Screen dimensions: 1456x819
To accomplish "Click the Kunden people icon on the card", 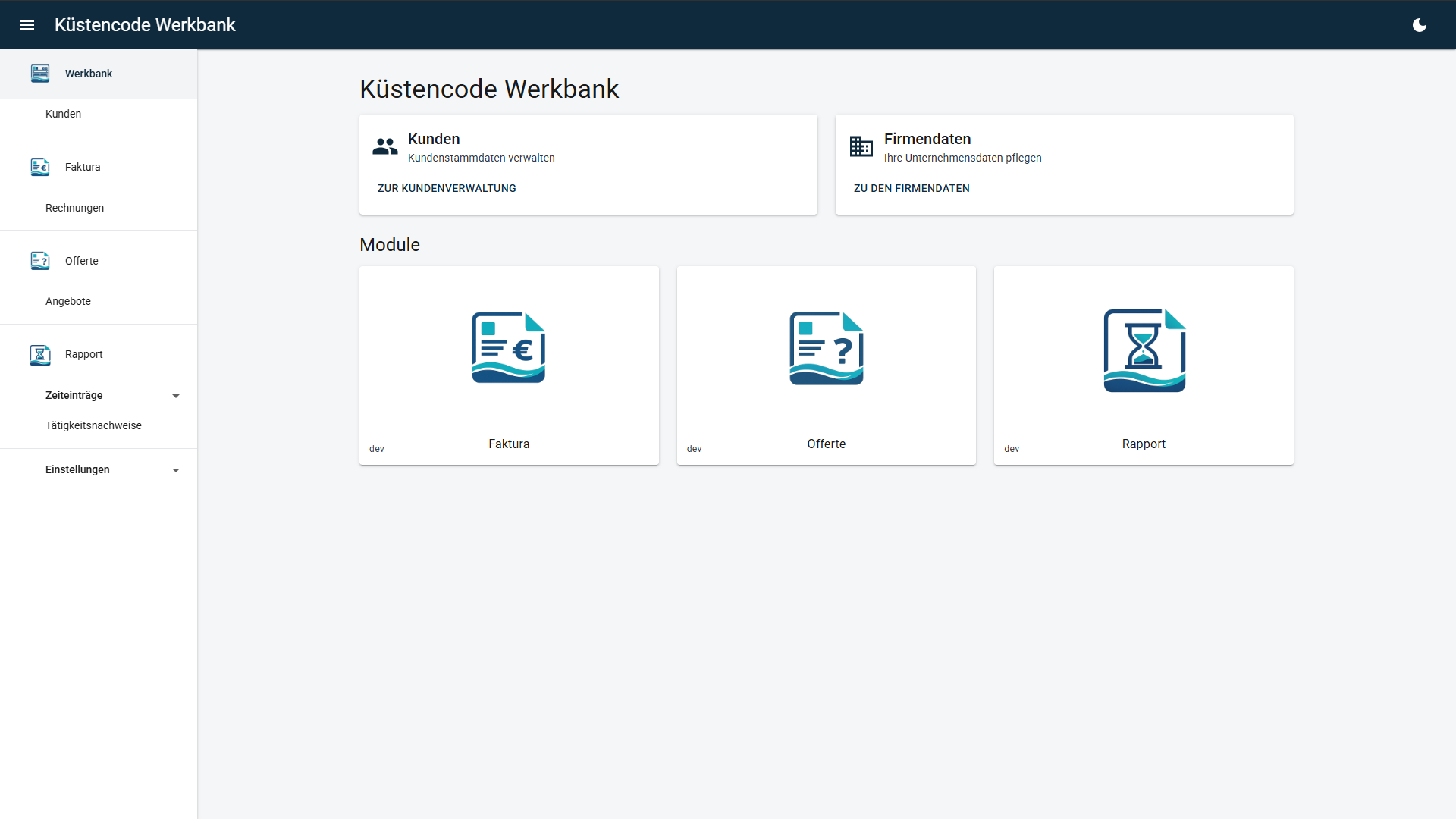I will coord(384,146).
